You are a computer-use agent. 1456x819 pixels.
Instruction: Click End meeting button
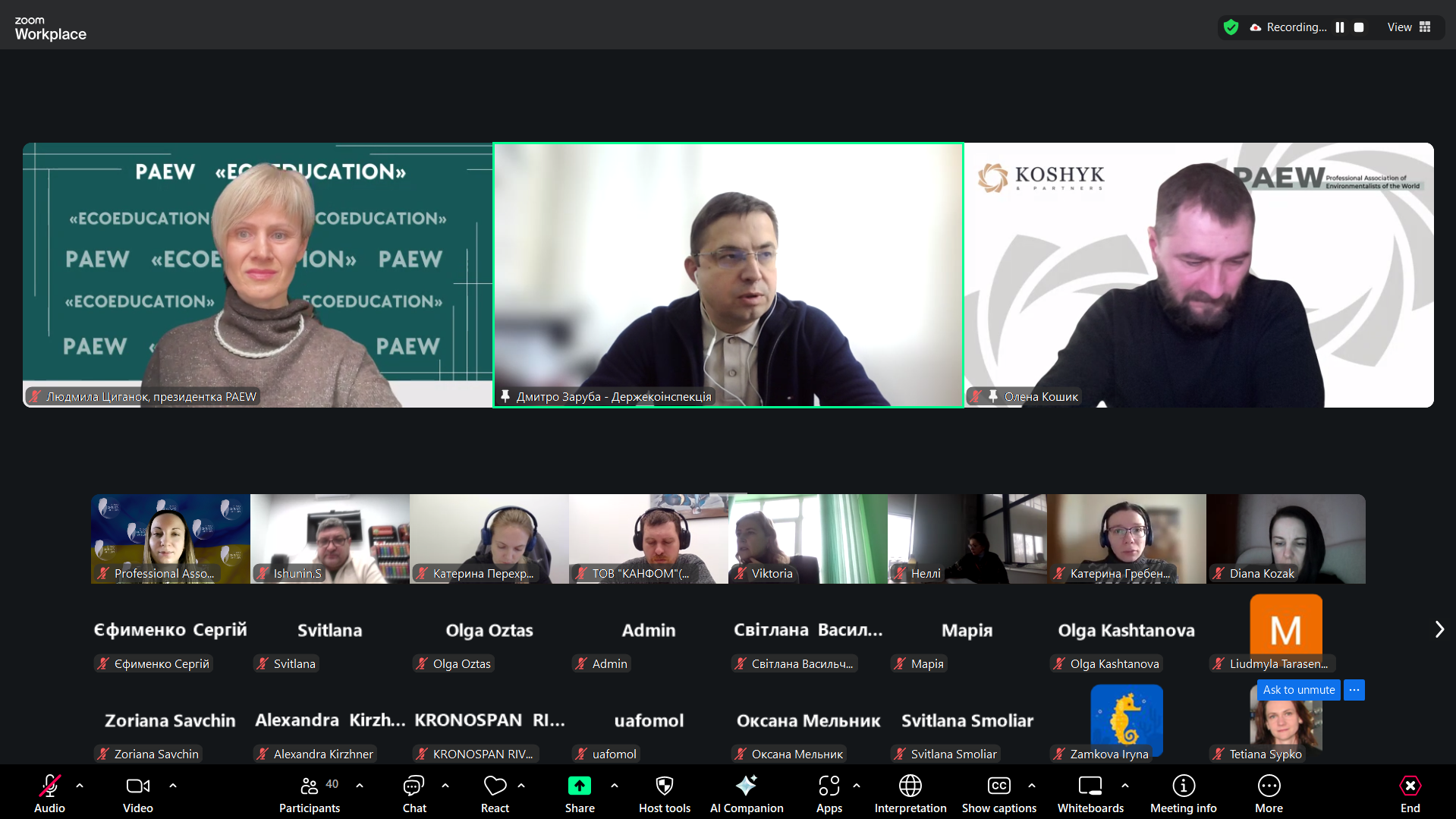1410,793
